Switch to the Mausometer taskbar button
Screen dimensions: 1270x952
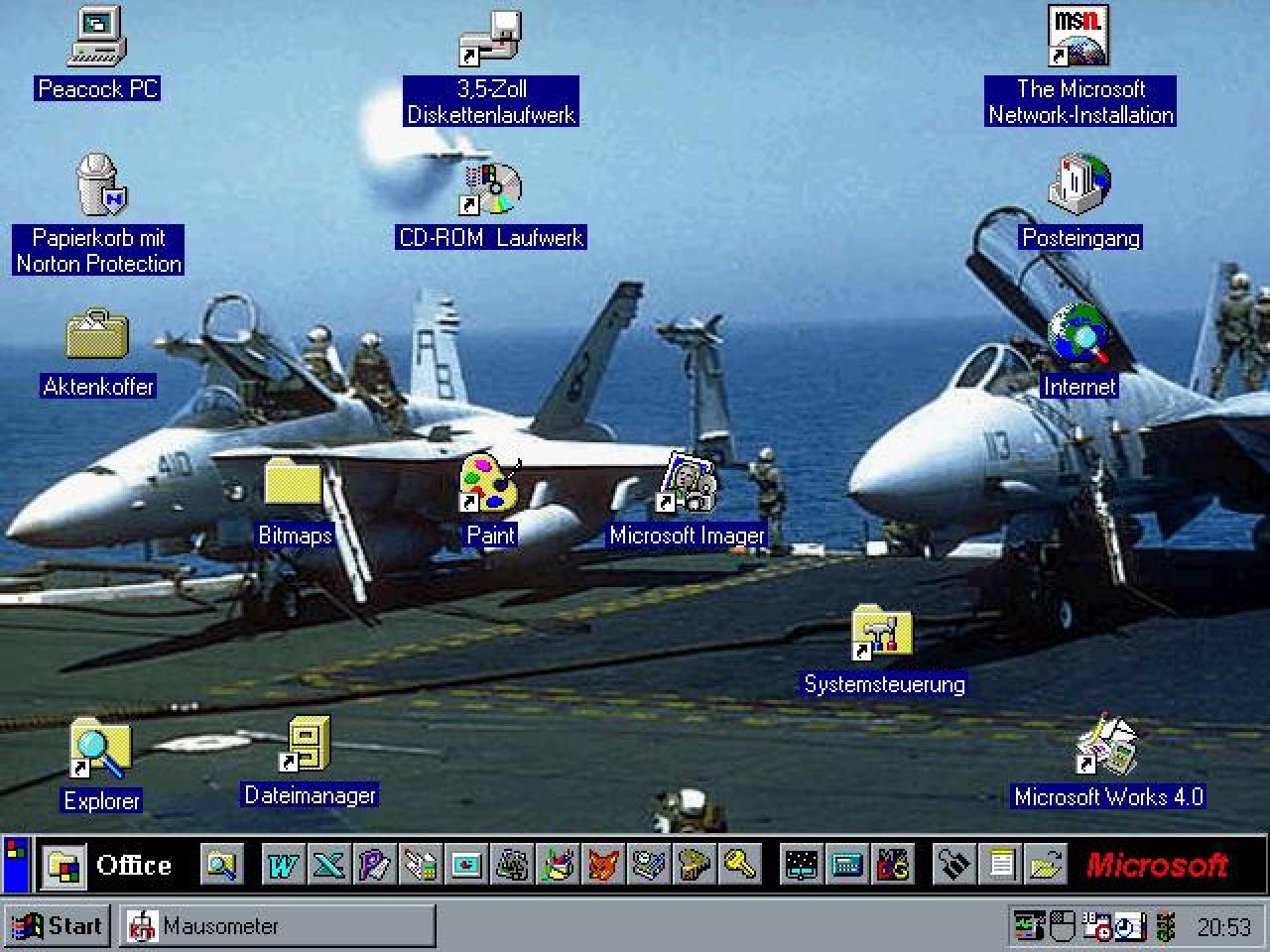(276, 926)
